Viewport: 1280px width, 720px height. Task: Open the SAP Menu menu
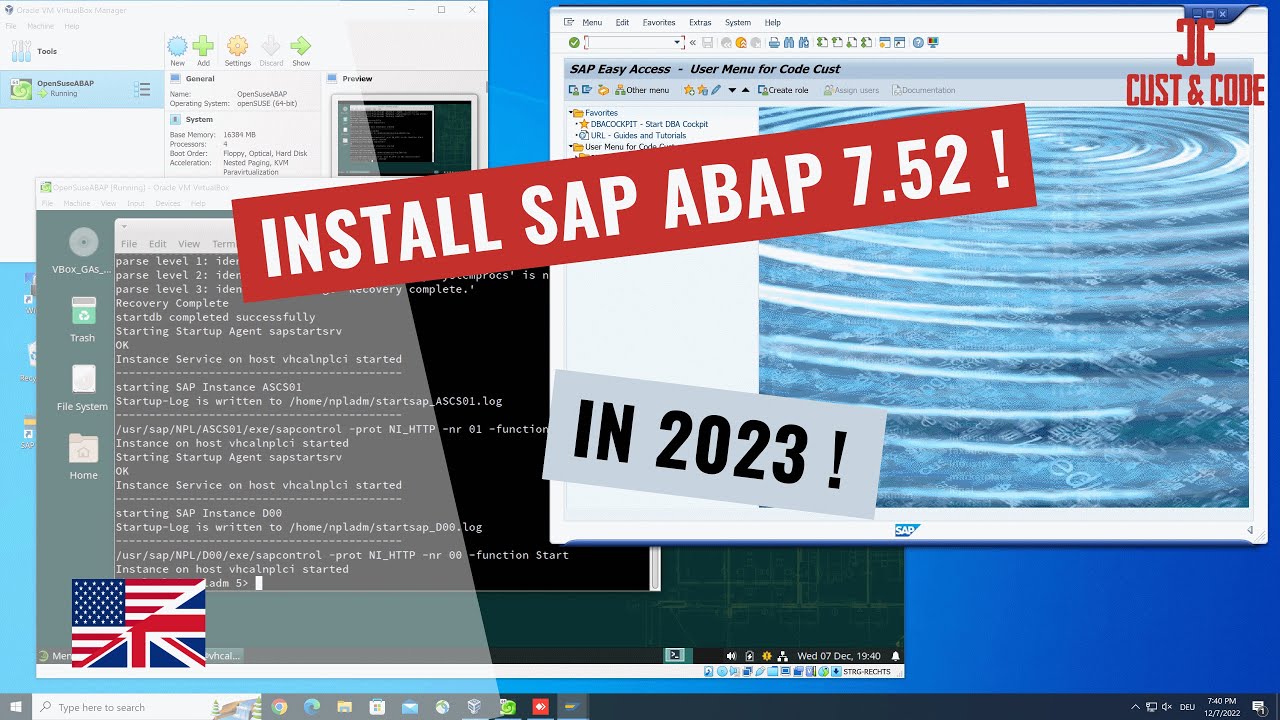pos(592,22)
